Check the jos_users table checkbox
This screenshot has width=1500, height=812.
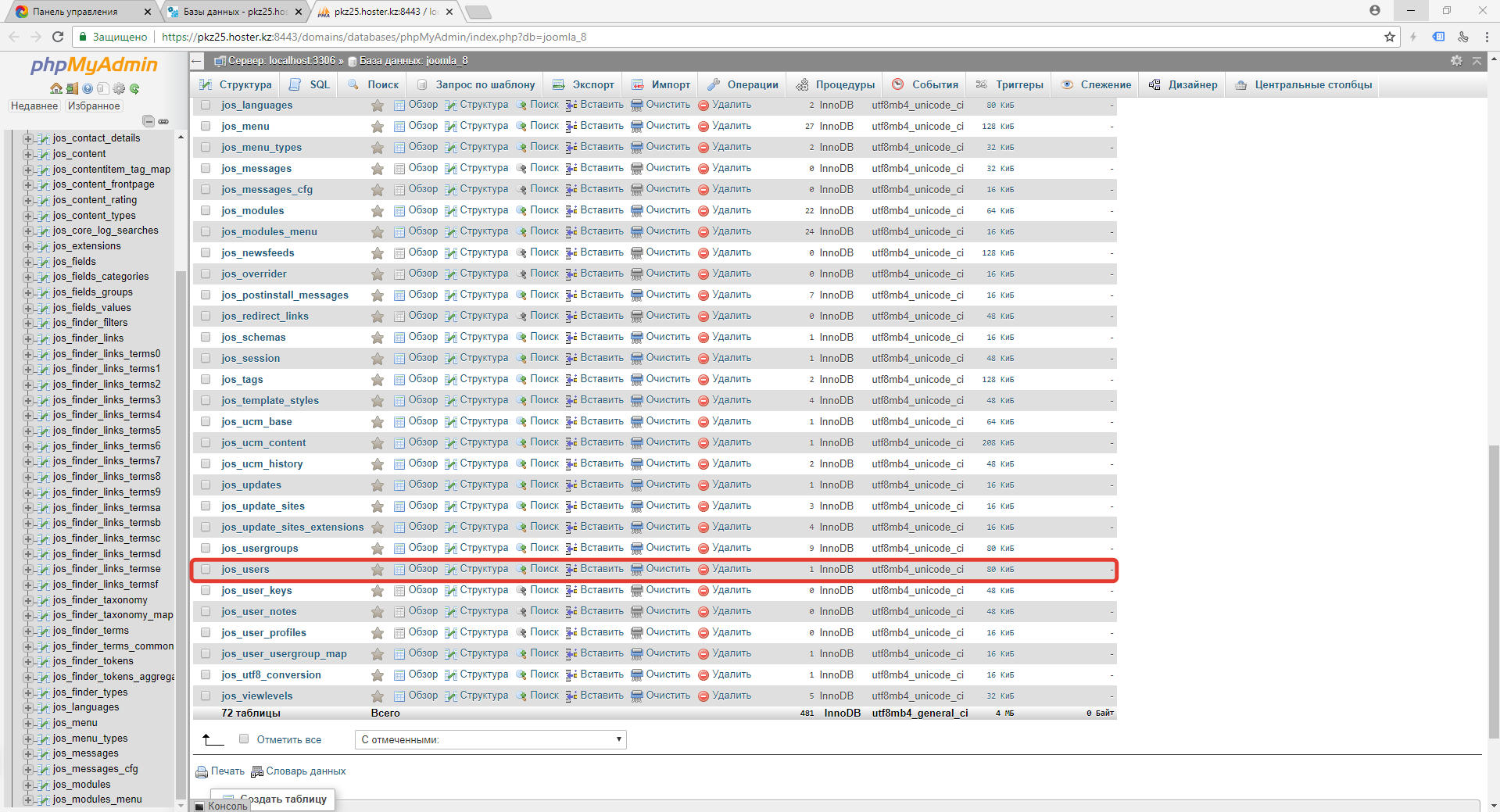(206, 569)
